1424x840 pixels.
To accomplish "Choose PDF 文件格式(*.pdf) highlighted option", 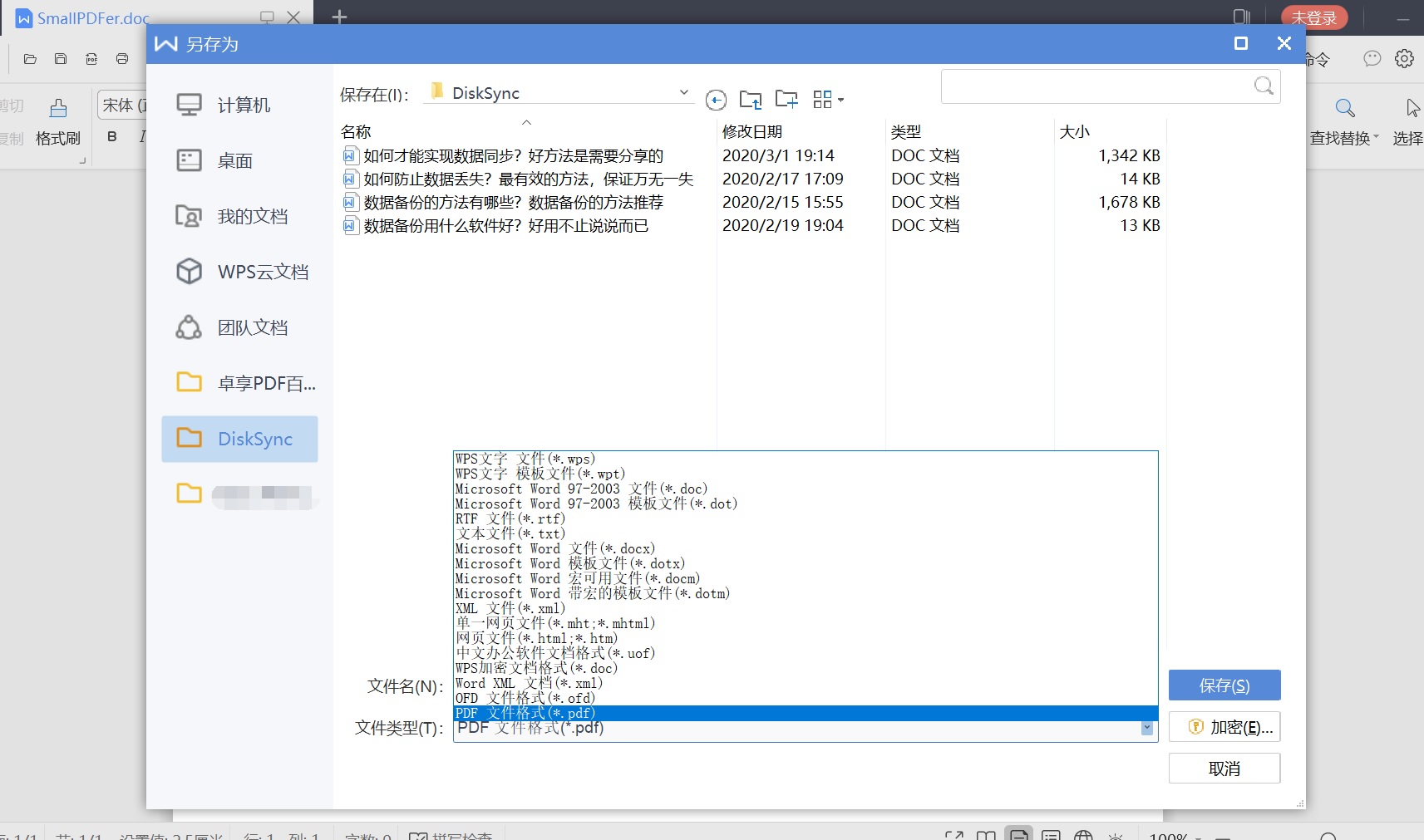I will 806,713.
